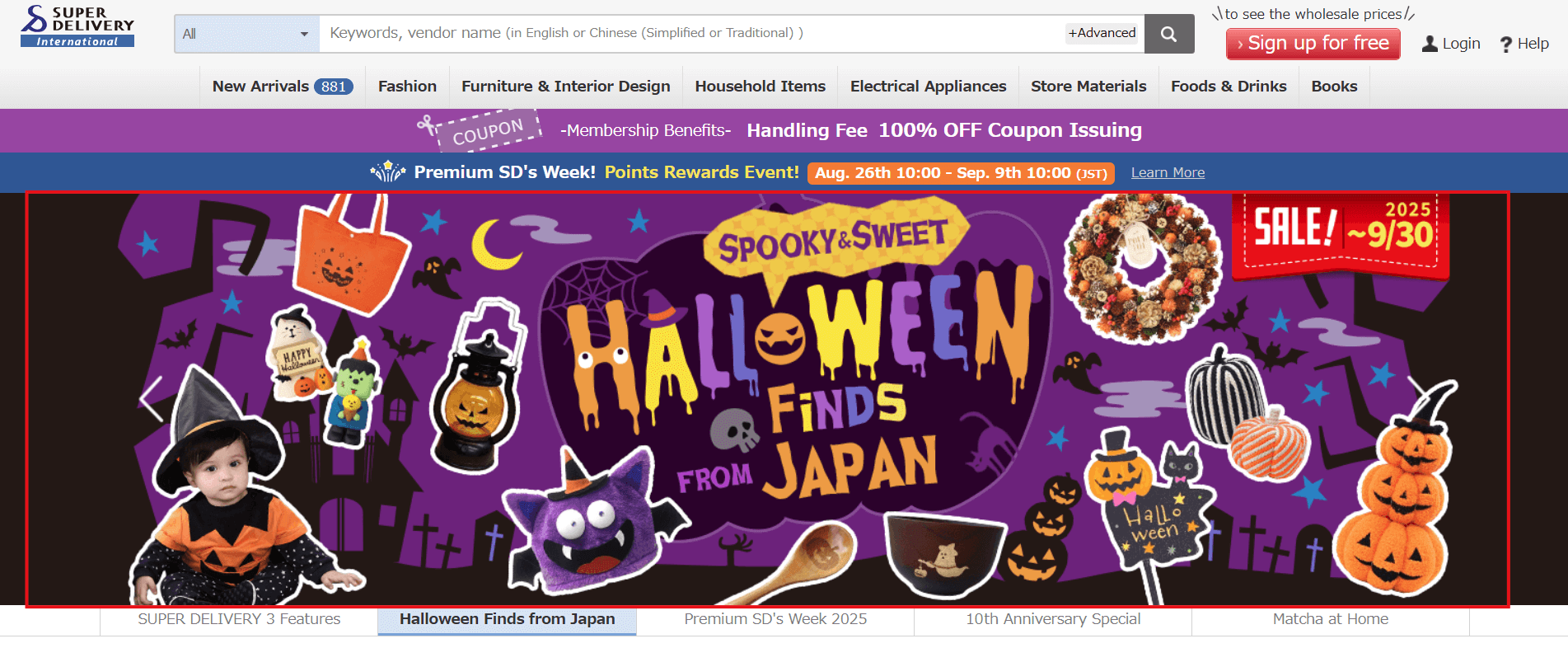Open the +Advanced search options
This screenshot has height=648, width=1568.
coord(1102,33)
